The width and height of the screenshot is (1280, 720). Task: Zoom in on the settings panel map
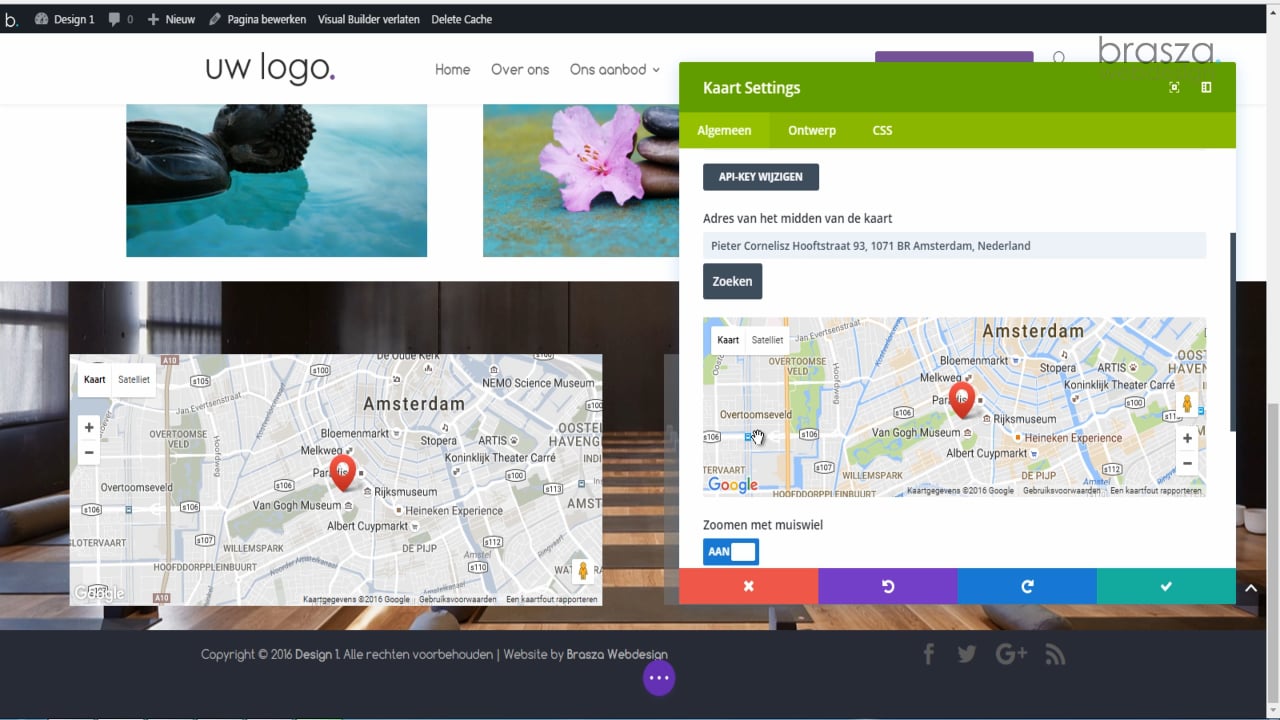point(1187,438)
